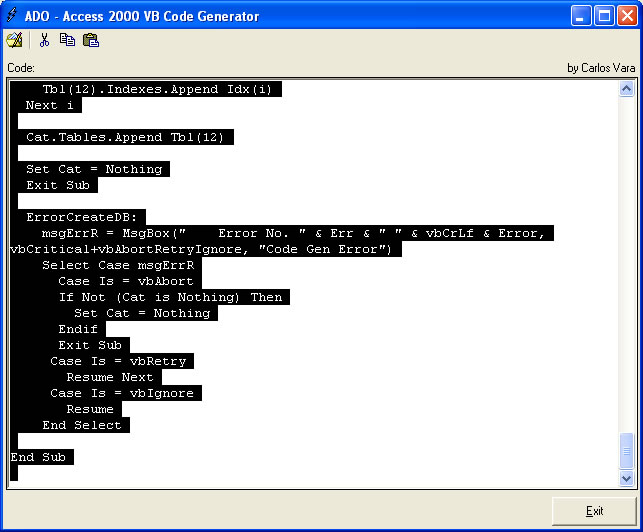Click the scrollbar up arrow
The height and width of the screenshot is (532, 643).
tap(626, 89)
